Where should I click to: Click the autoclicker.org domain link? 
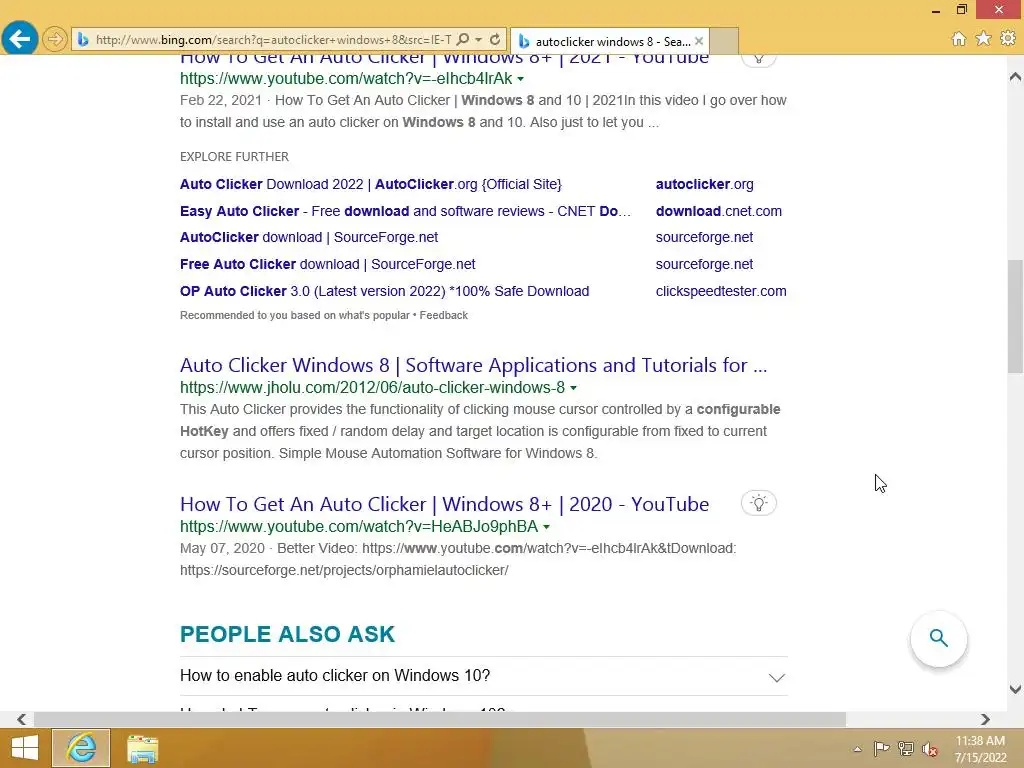pyautogui.click(x=704, y=184)
